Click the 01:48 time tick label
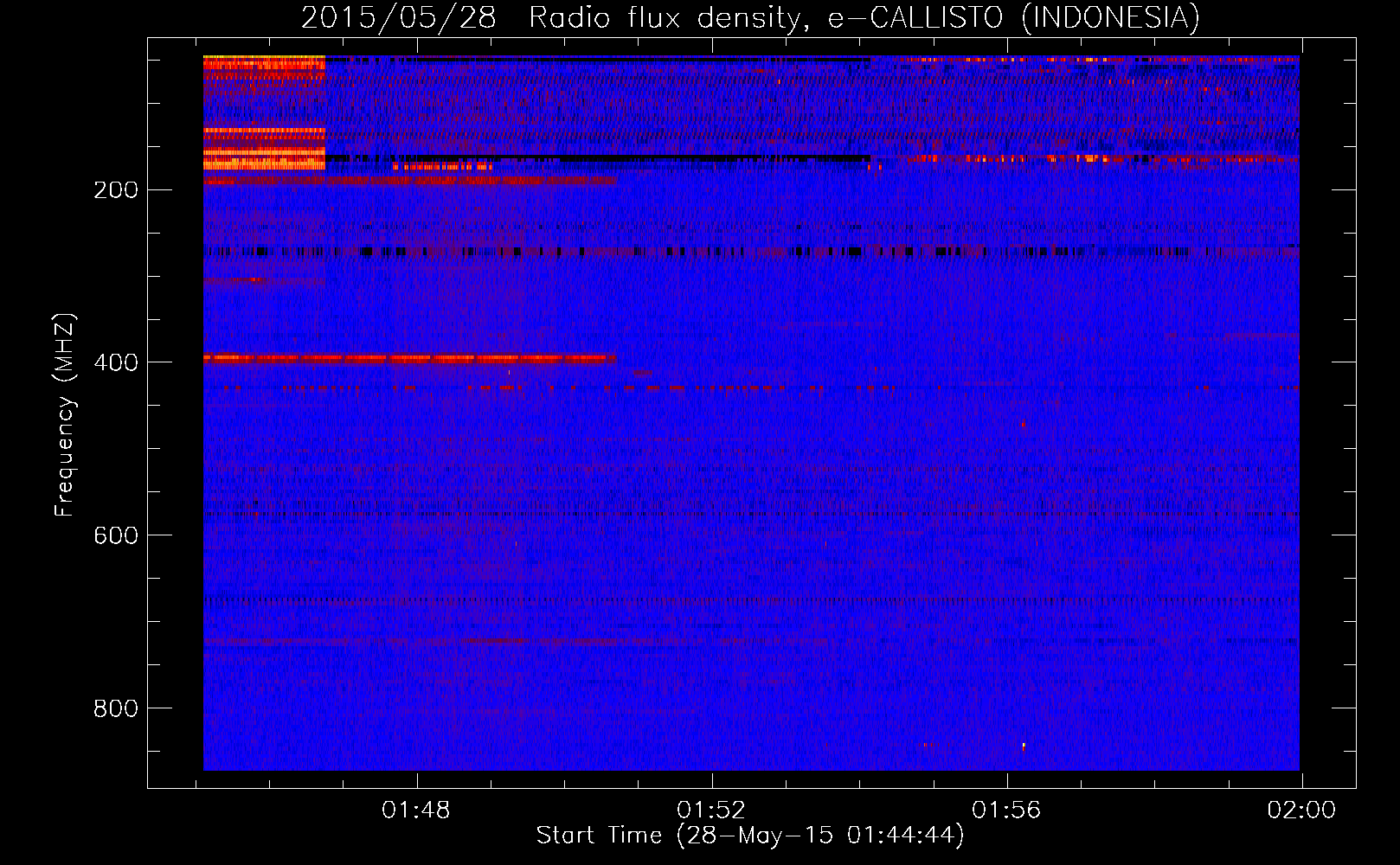The width and height of the screenshot is (1400, 865). point(416,811)
